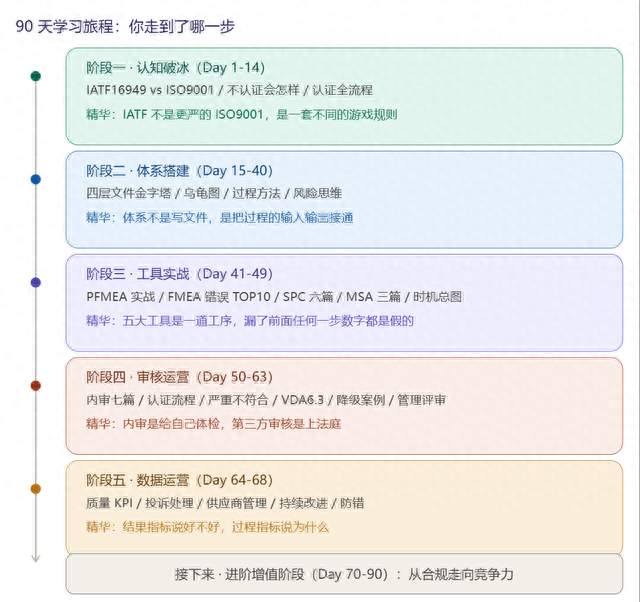Click the dark red timeline dot for stage four
This screenshot has height=602, width=640.
coord(36,386)
